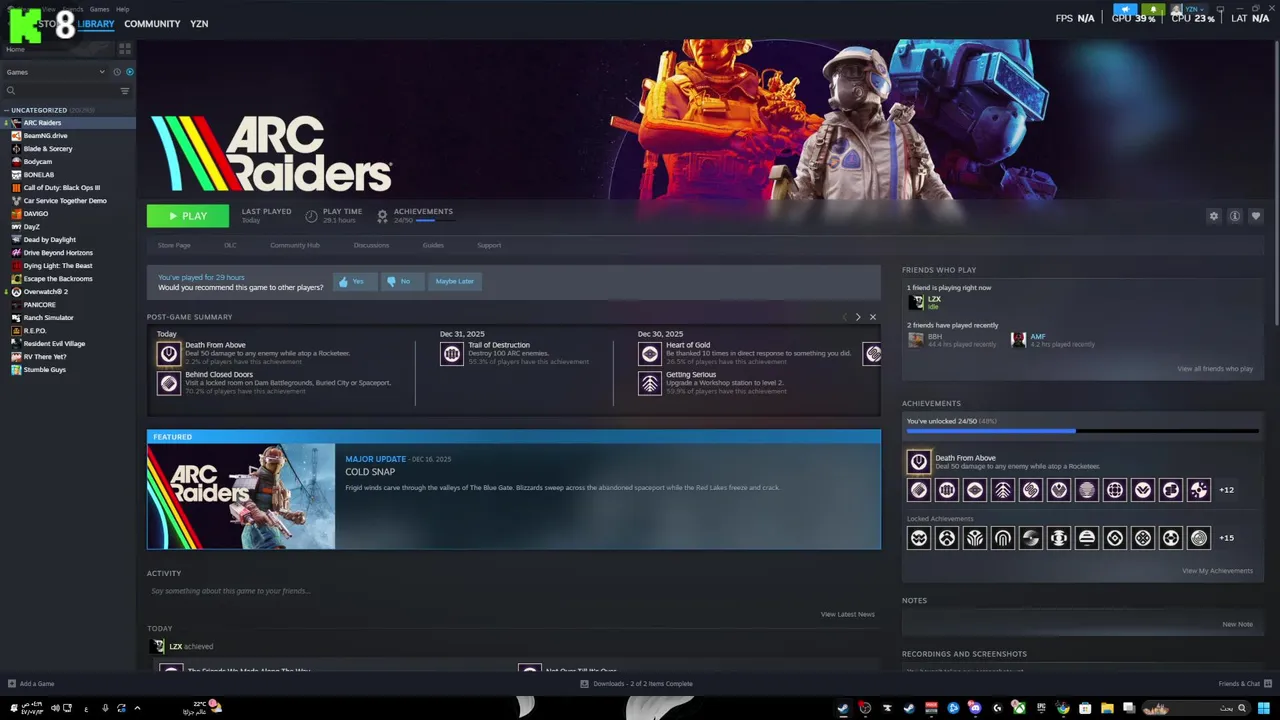The image size is (1280, 720).
Task: Open Downloads status in bottom bar
Action: 636,684
